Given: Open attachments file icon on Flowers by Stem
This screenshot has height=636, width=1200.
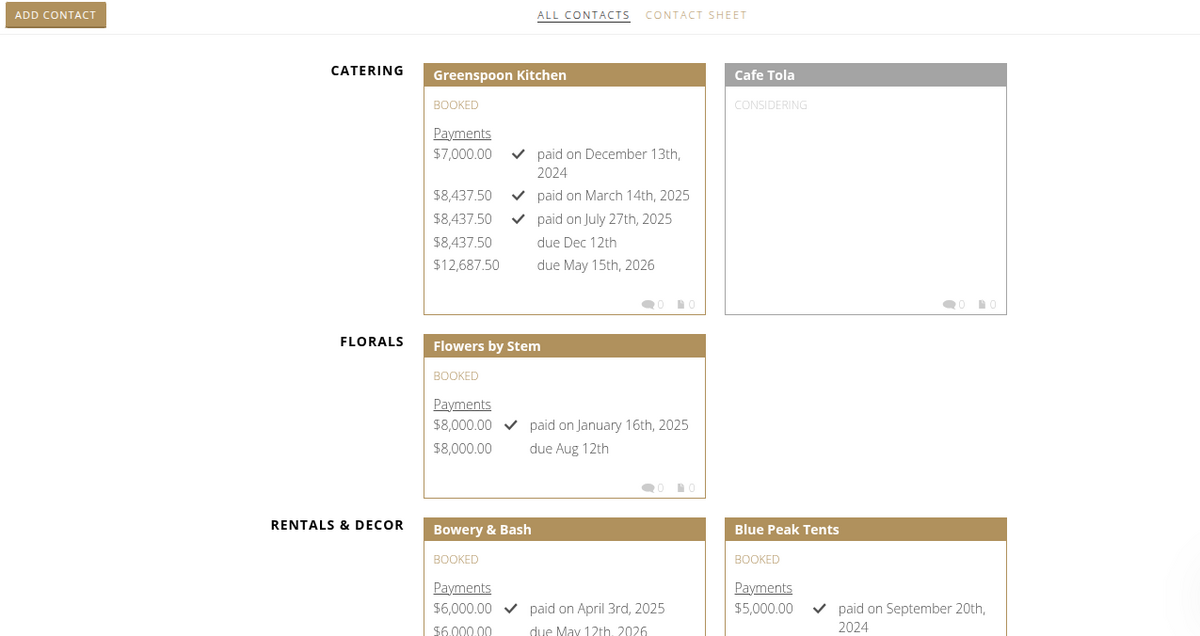Looking at the screenshot, I should point(680,488).
